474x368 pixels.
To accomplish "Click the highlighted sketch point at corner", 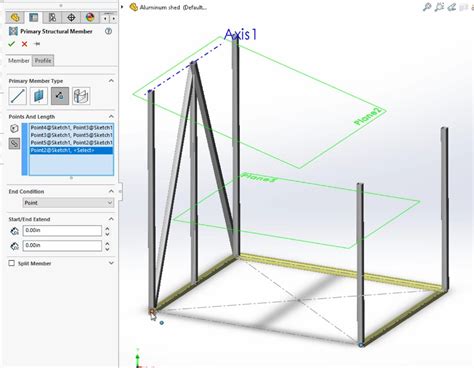I will click(x=152, y=312).
